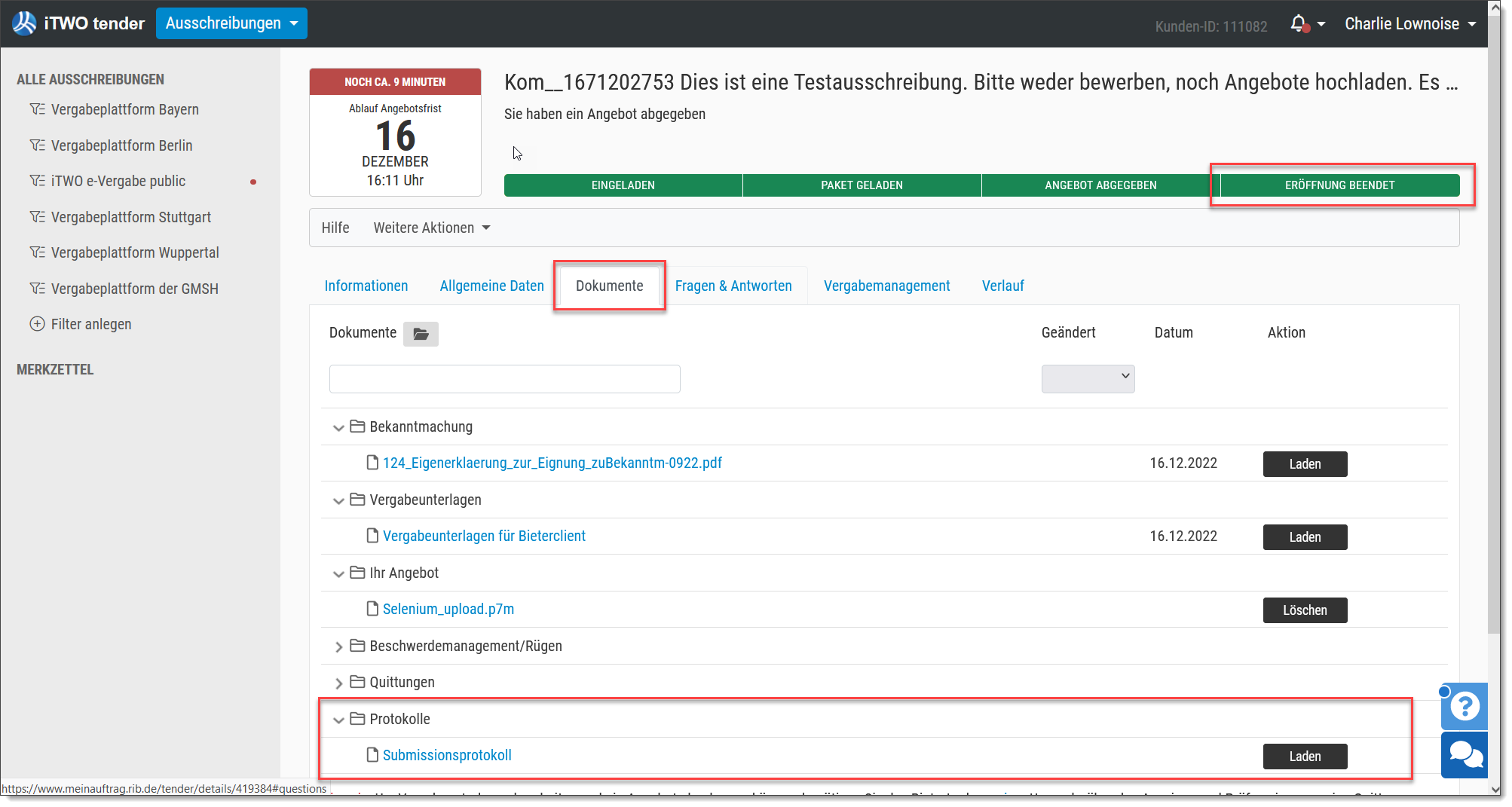Open Vergabeunterlagen für Bieterclient link
Viewport: 1512px width, 807px height.
point(484,536)
